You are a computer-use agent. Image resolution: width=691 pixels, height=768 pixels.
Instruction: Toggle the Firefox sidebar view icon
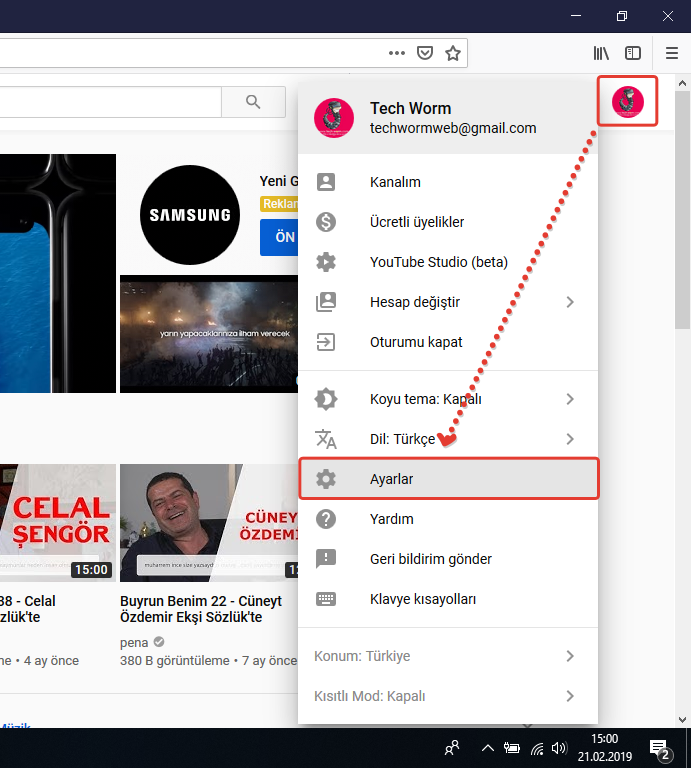coord(633,53)
